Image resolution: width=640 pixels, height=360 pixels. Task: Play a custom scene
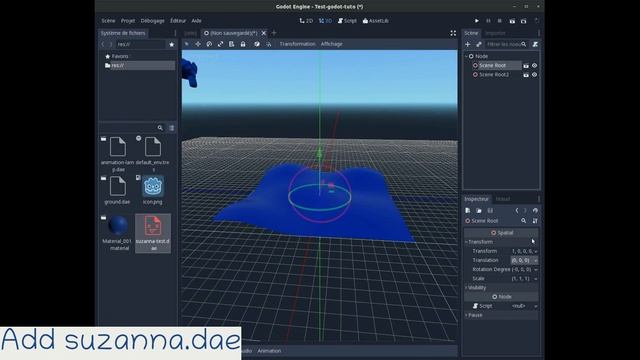point(524,21)
